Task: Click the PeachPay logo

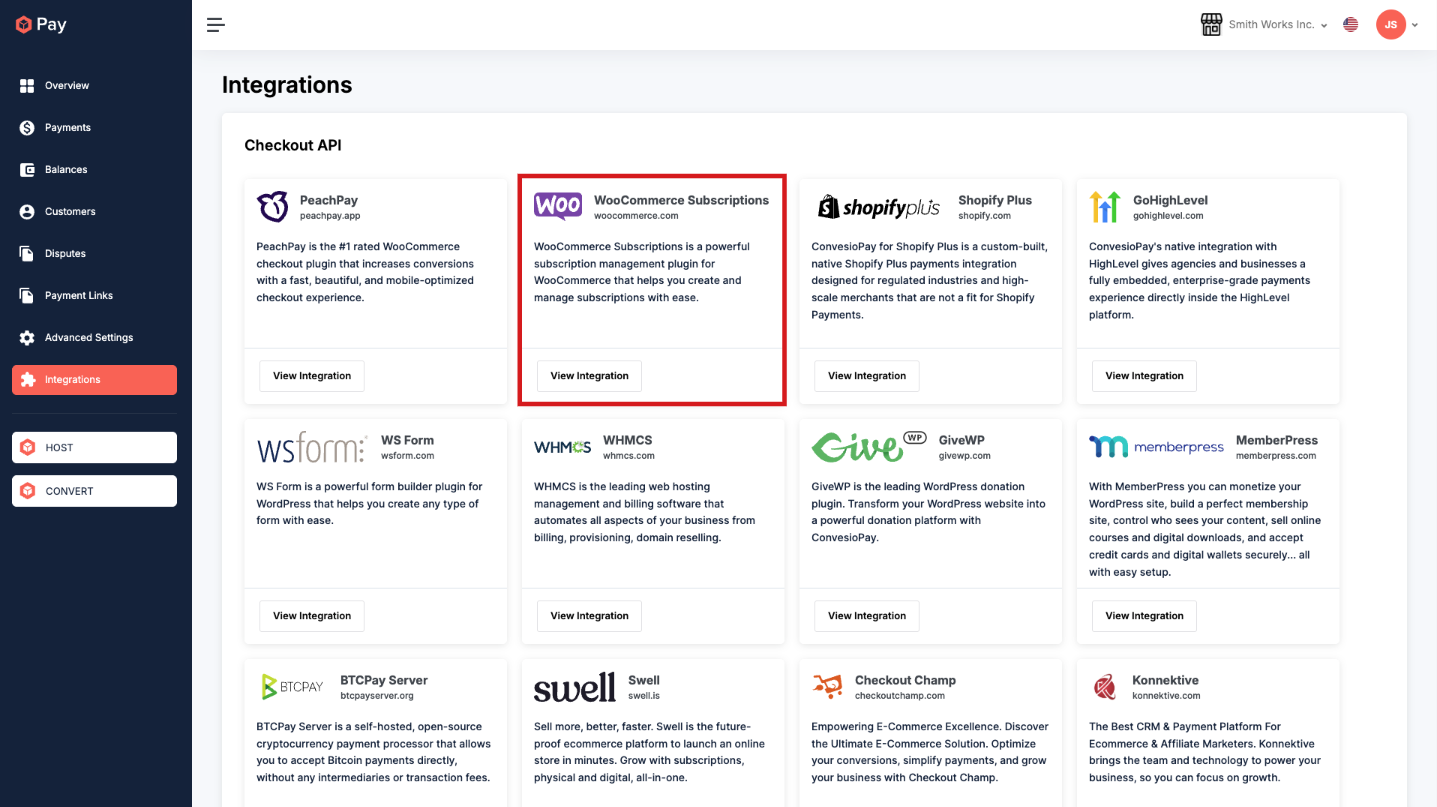Action: (273, 207)
